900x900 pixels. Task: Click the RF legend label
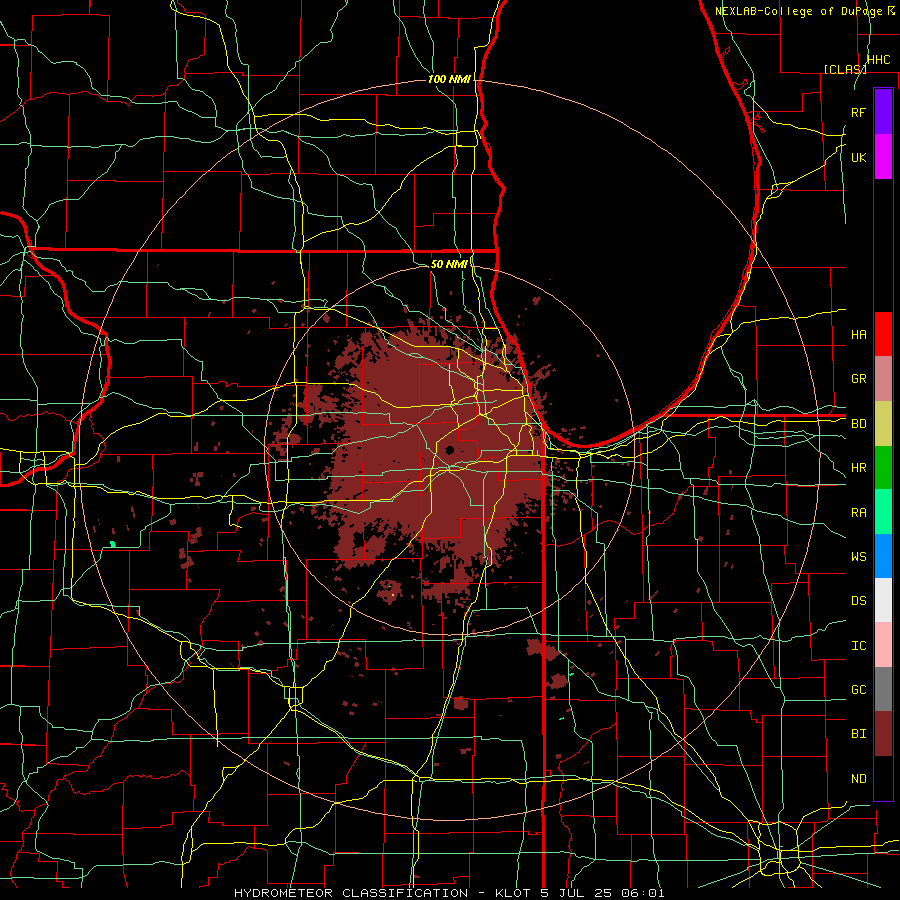858,112
